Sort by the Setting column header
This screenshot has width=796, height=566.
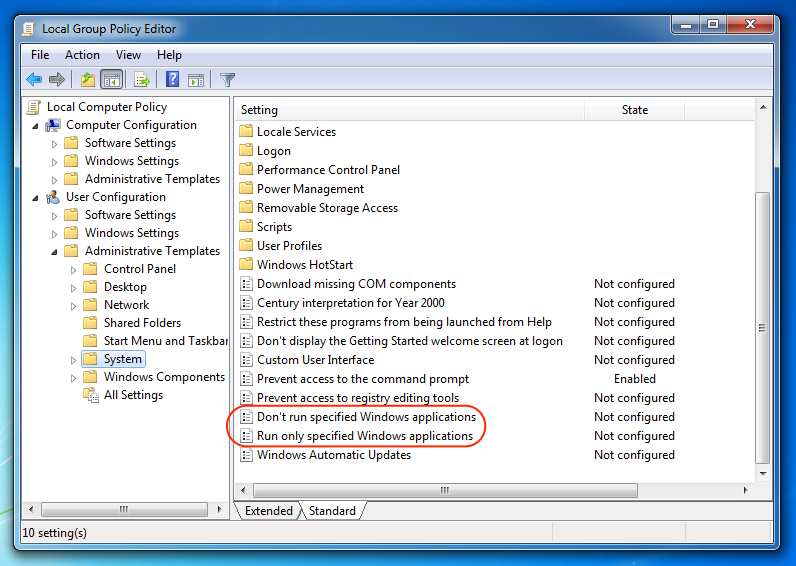coord(410,110)
